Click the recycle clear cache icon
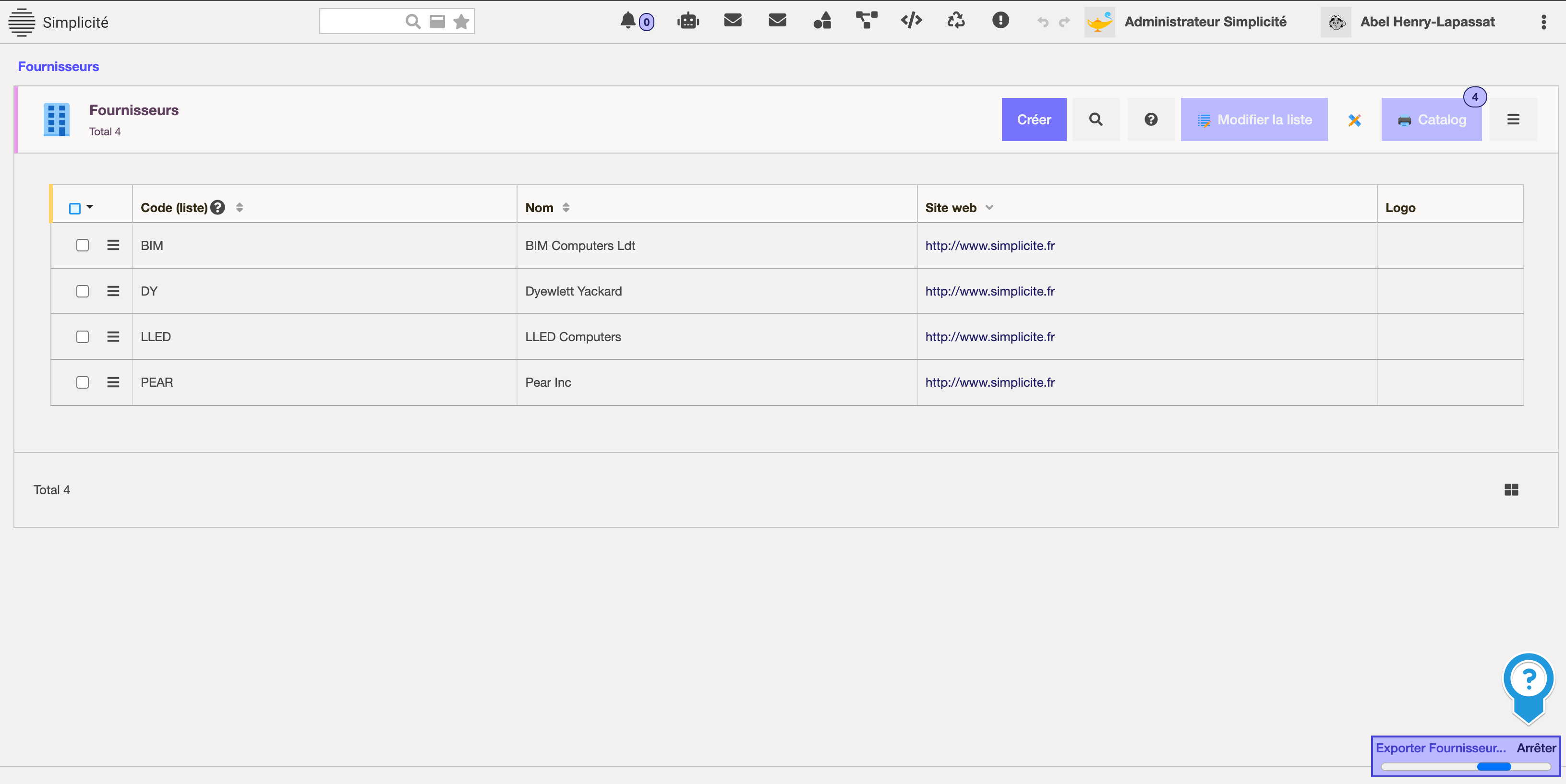The width and height of the screenshot is (1566, 784). pos(956,21)
